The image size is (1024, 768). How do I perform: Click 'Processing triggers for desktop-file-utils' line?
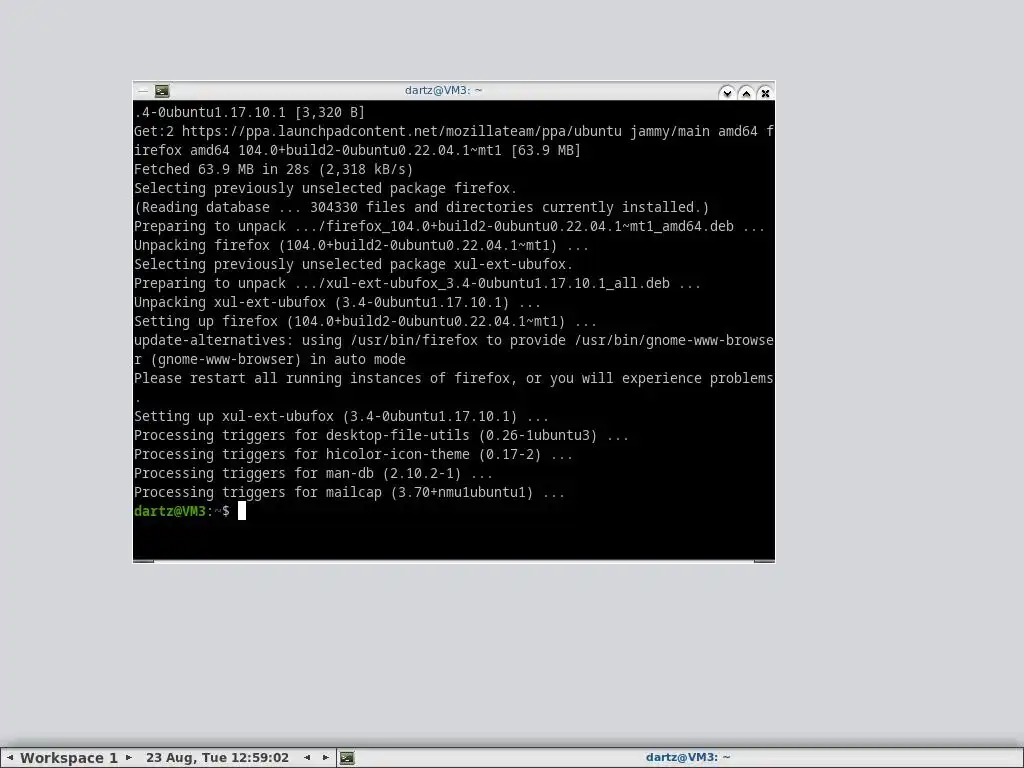(x=381, y=435)
